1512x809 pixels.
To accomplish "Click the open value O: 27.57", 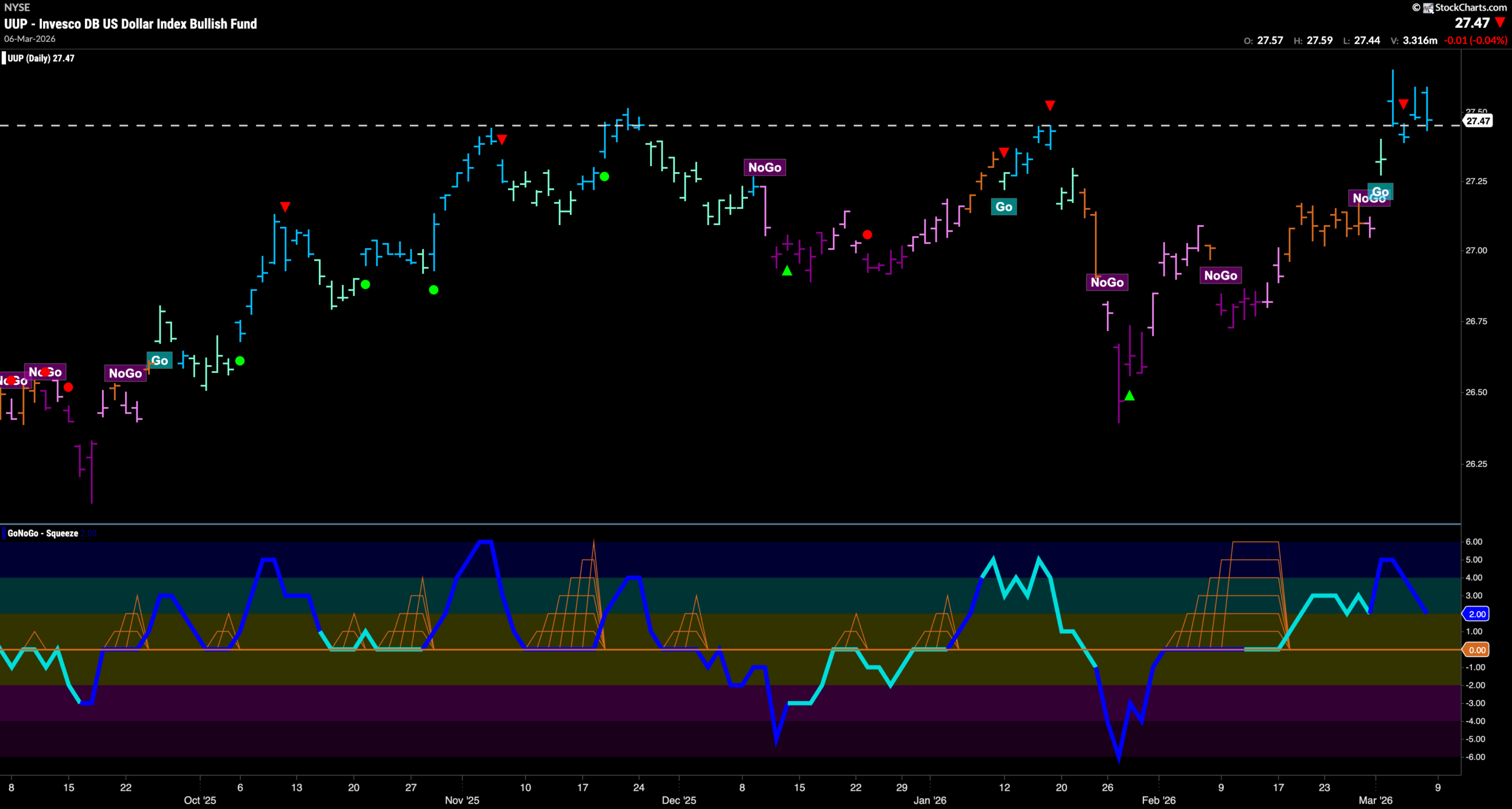I will tap(1263, 40).
